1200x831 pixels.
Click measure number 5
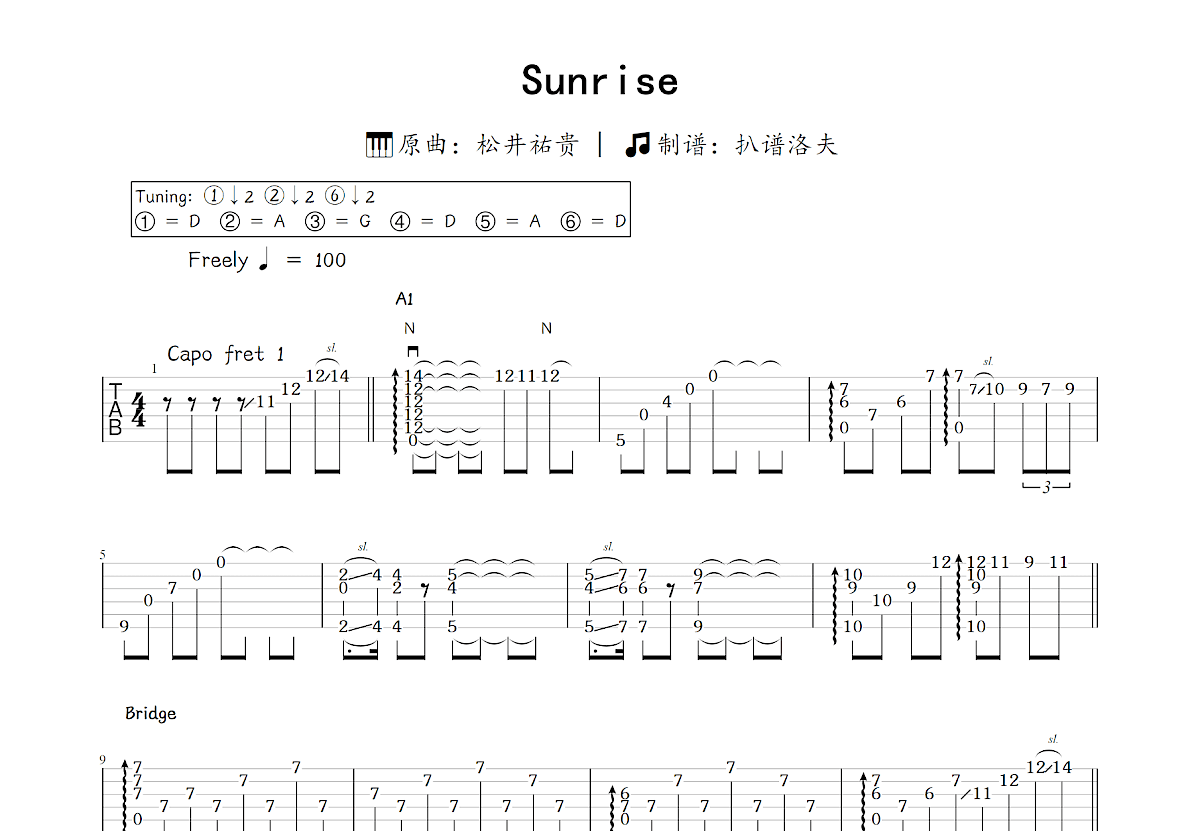[x=102, y=555]
